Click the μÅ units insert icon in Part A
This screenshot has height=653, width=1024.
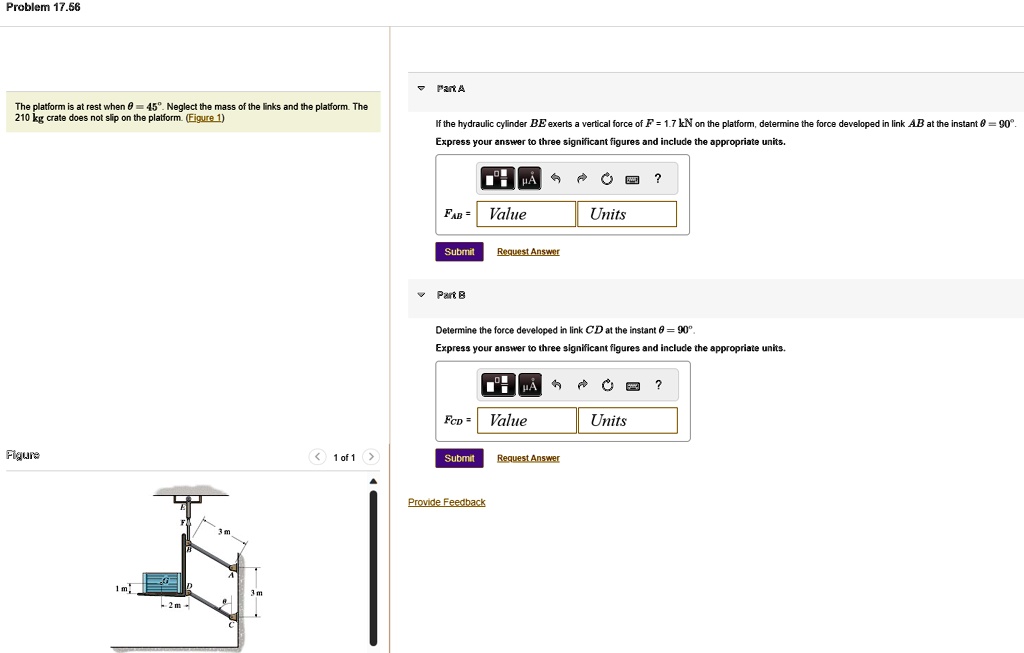coord(530,178)
